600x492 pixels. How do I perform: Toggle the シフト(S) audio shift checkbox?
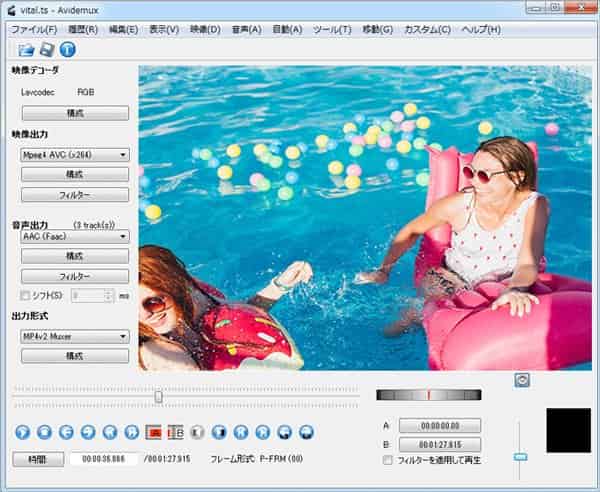click(x=25, y=295)
